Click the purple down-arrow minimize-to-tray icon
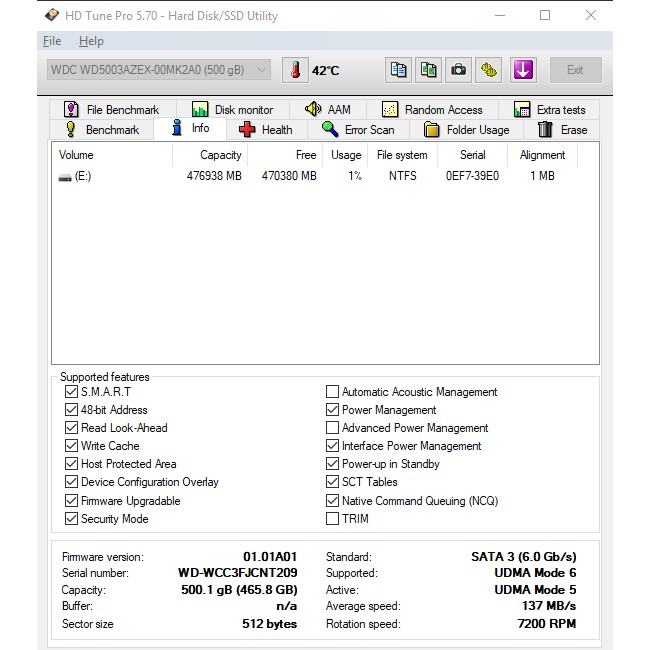 click(523, 70)
